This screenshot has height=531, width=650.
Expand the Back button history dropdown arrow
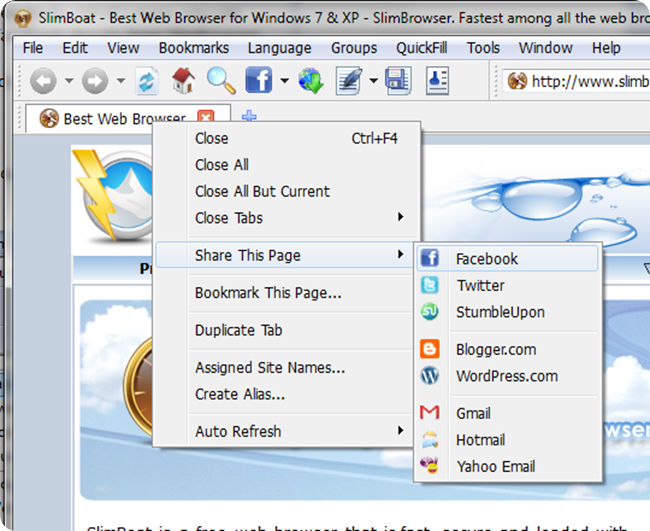[x=69, y=80]
